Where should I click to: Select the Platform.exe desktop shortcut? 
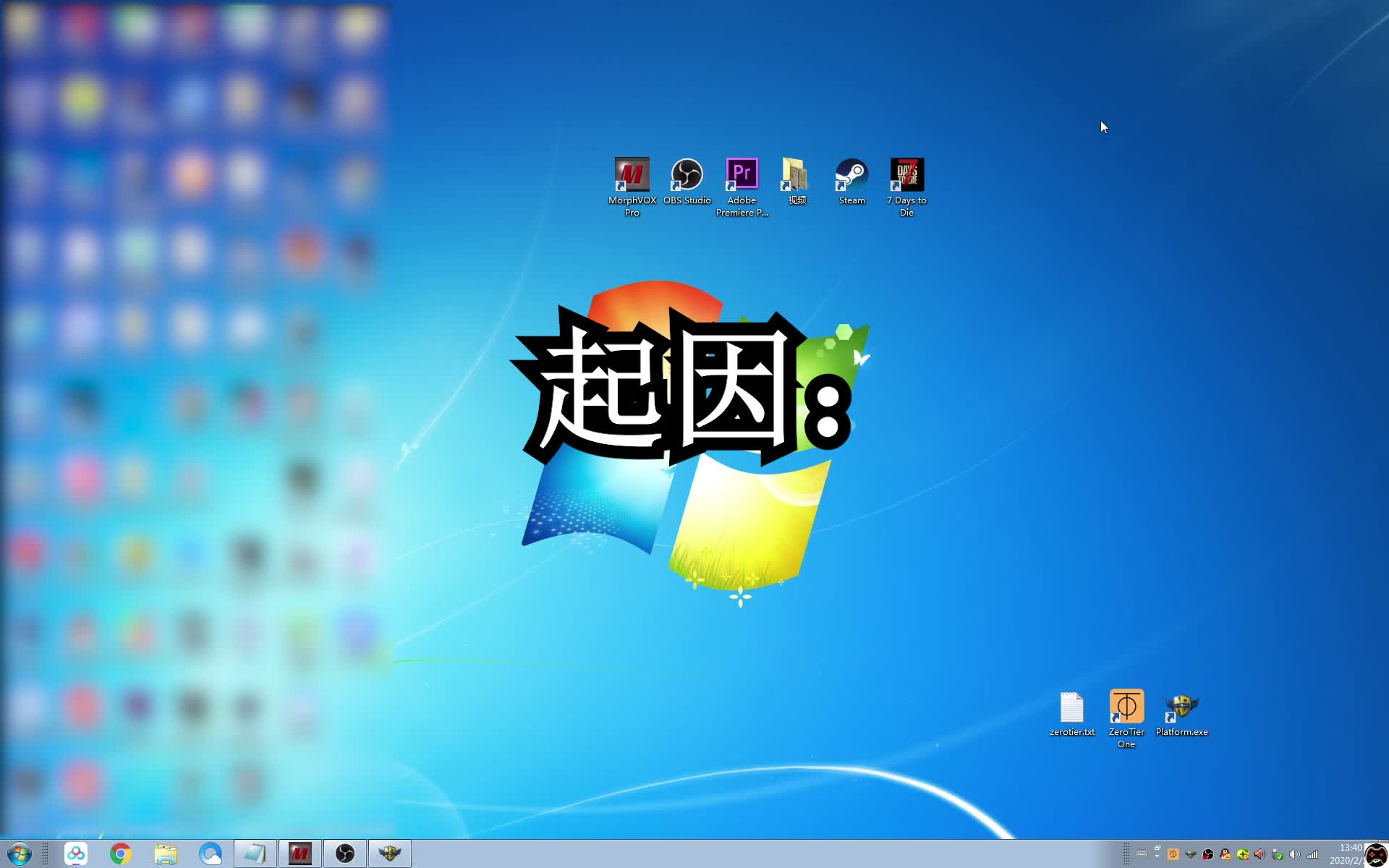coord(1181,714)
